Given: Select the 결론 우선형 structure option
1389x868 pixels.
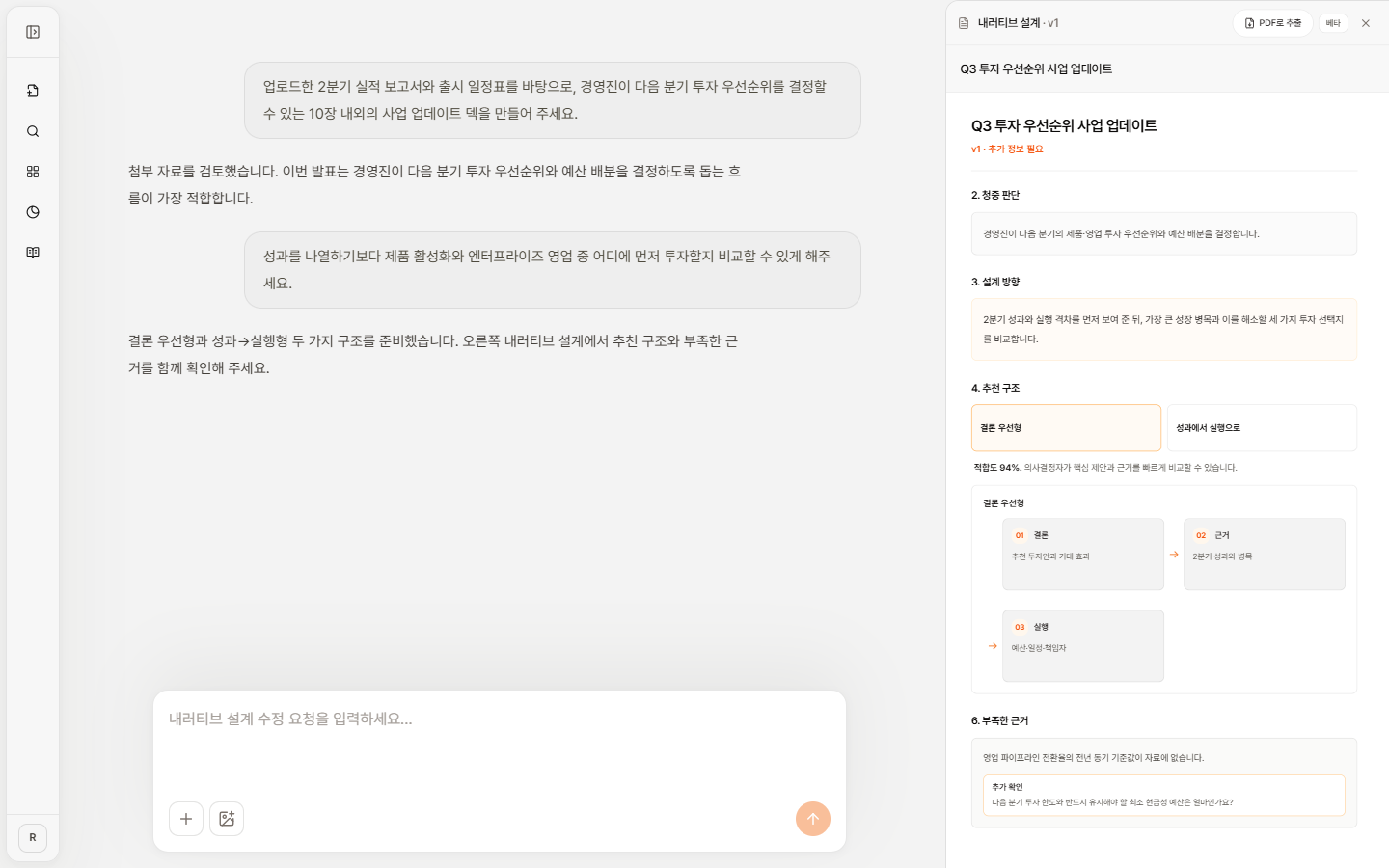Looking at the screenshot, I should [1066, 428].
